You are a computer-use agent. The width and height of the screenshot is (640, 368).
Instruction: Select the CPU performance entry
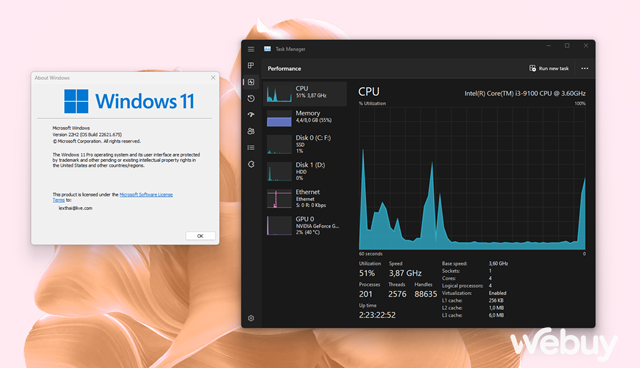(x=305, y=93)
